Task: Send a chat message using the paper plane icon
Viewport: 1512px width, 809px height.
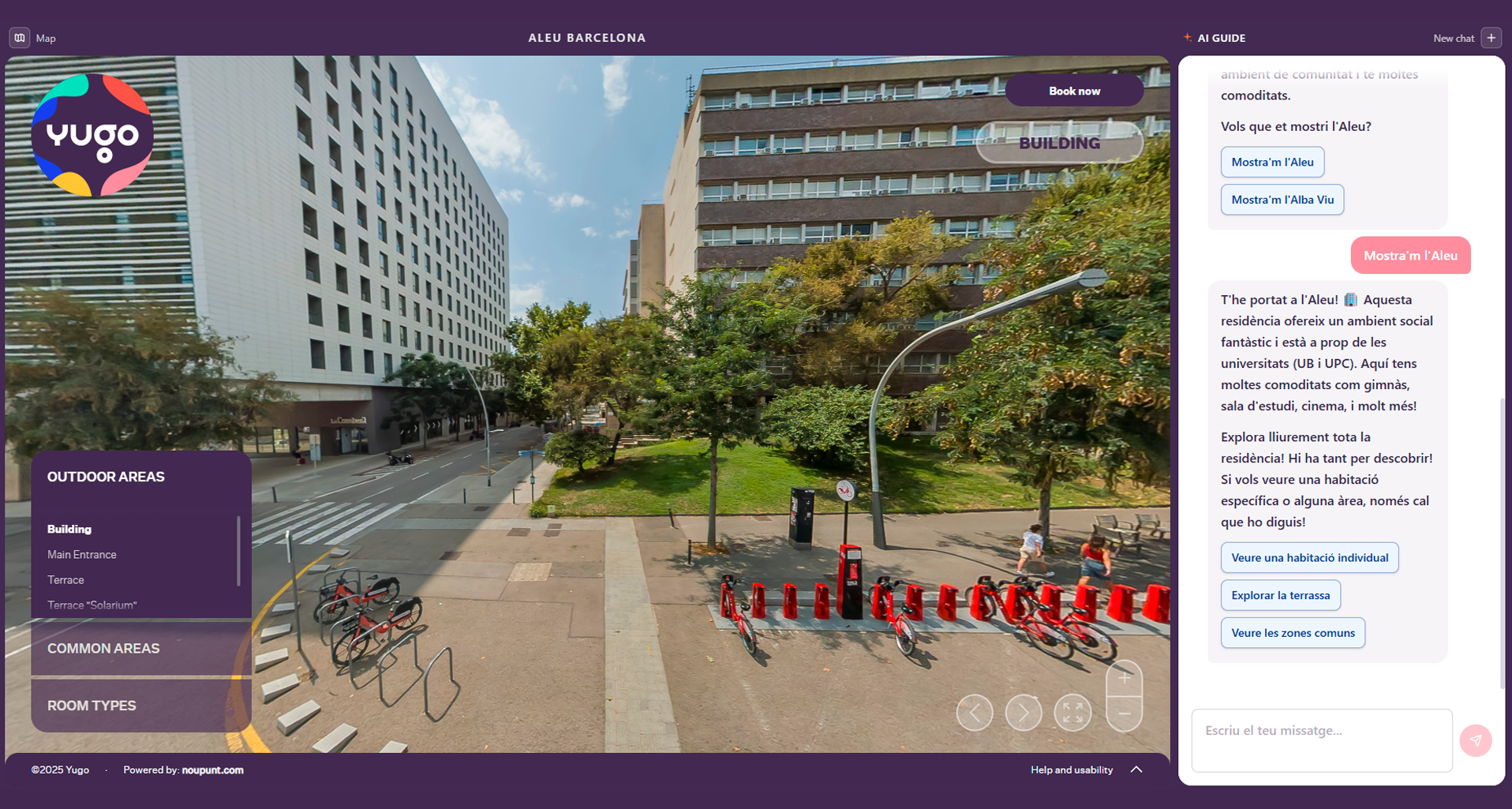Action: (1475, 740)
